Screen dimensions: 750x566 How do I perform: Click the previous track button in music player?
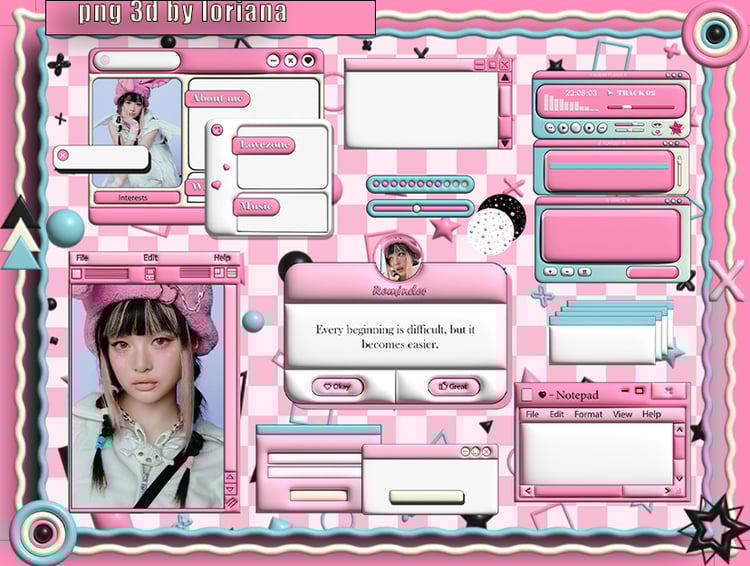(x=551, y=128)
